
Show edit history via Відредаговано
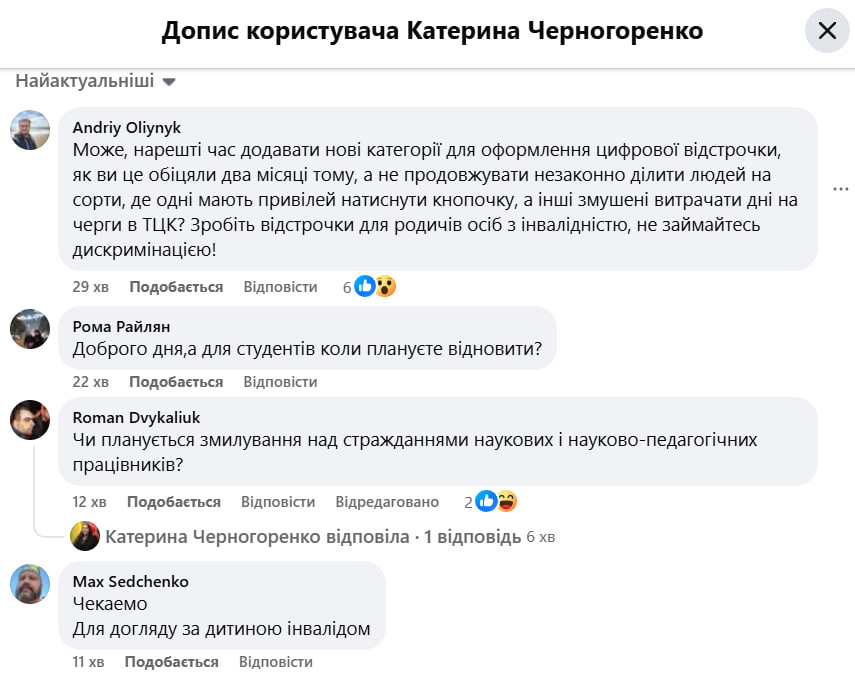[x=387, y=502]
